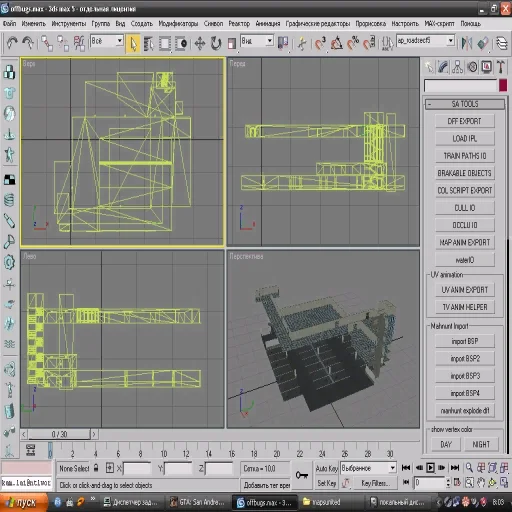Activate the Select and Rotate tool
The image size is (512, 512).
pyautogui.click(x=216, y=44)
